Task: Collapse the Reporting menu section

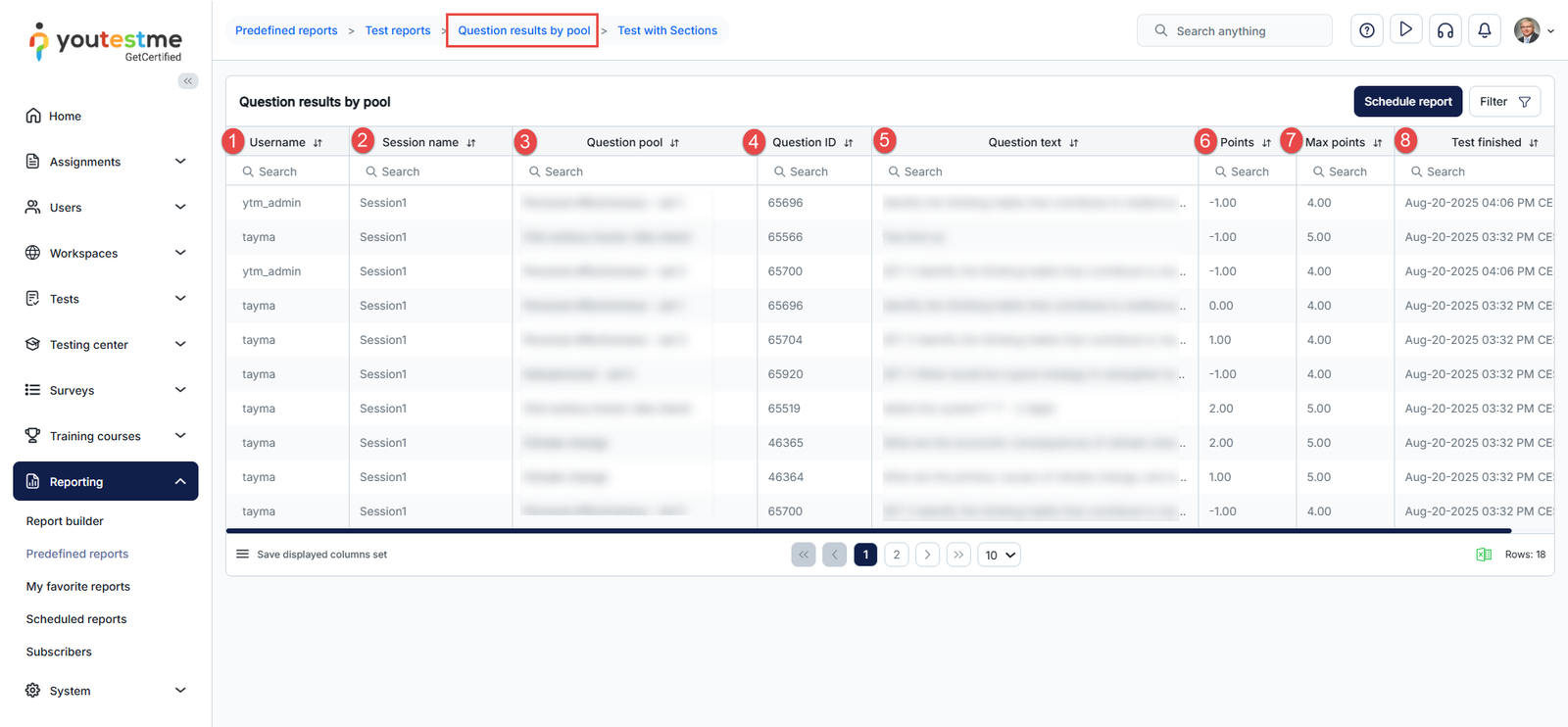Action: tap(180, 482)
